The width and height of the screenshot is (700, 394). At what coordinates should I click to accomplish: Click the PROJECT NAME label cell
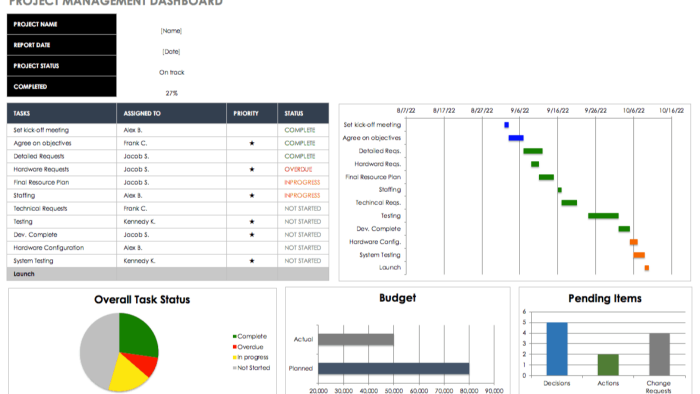(x=62, y=24)
